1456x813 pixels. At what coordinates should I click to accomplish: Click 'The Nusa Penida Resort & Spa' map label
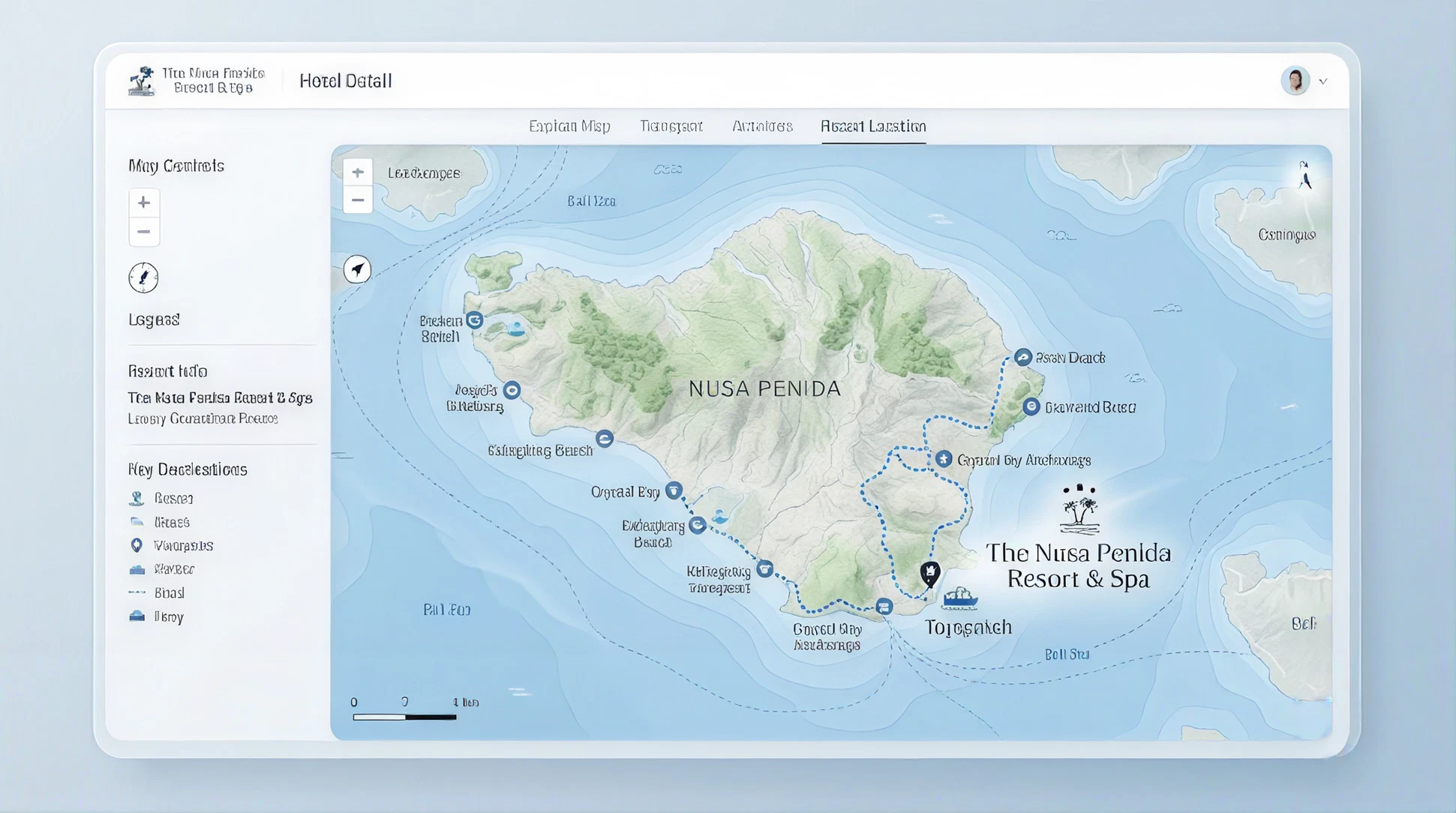[1078, 565]
